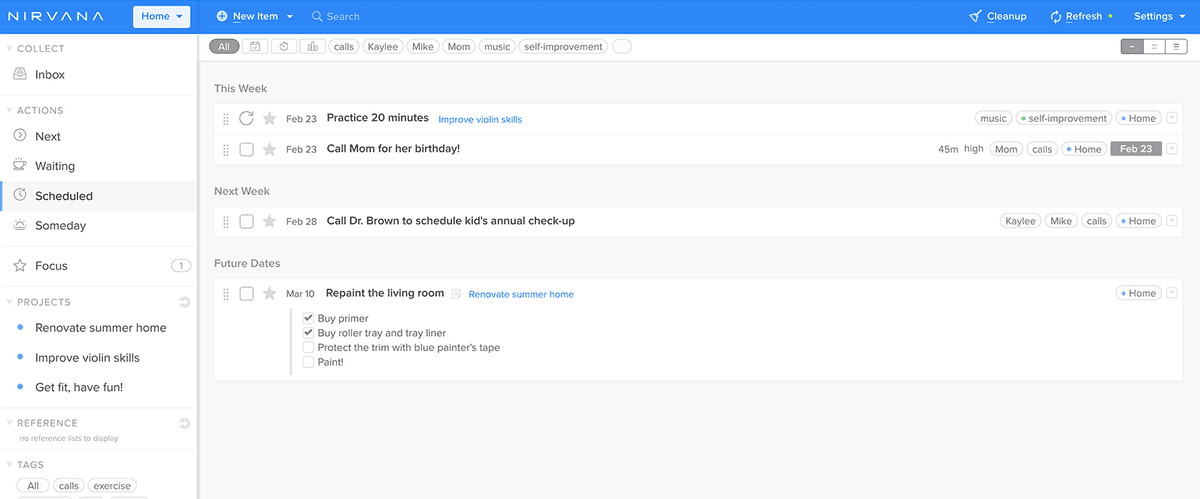Screen dimensions: 1200x499
Task: Filter by energy bar chart icon
Action: point(313,47)
